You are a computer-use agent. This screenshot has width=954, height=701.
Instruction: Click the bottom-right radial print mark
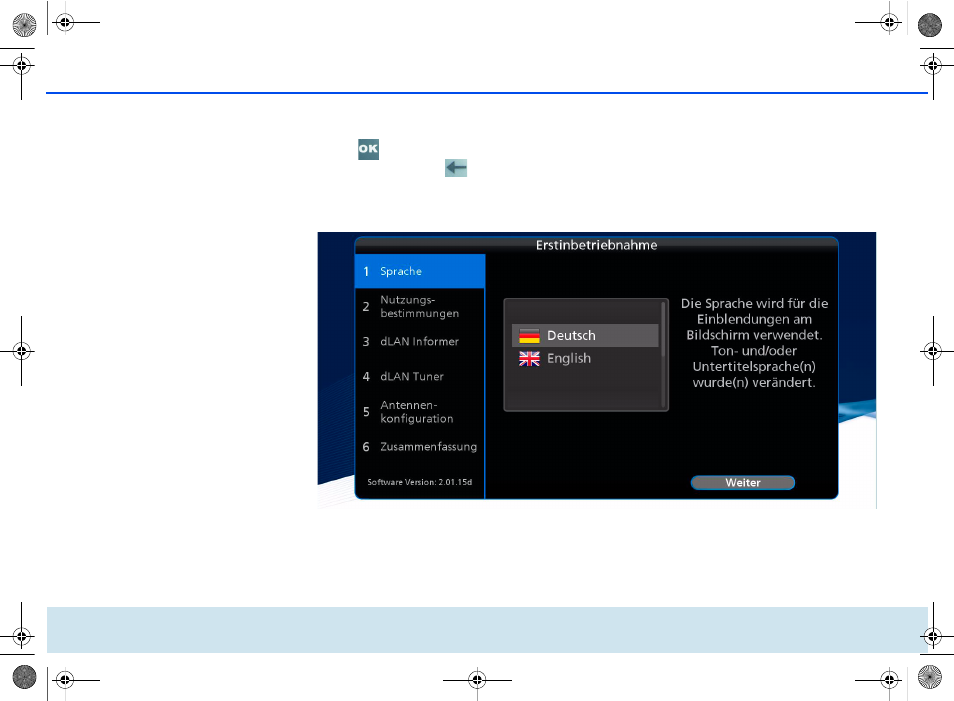930,678
